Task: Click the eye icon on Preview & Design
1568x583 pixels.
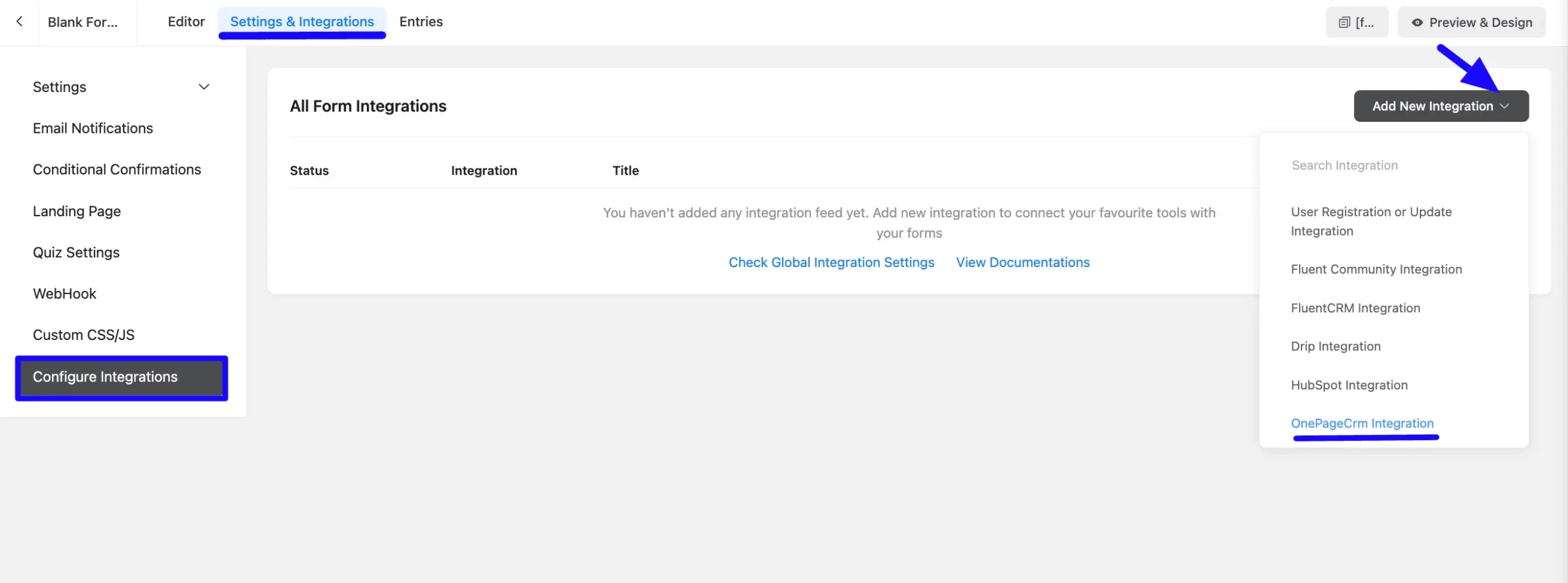Action: coord(1417,22)
